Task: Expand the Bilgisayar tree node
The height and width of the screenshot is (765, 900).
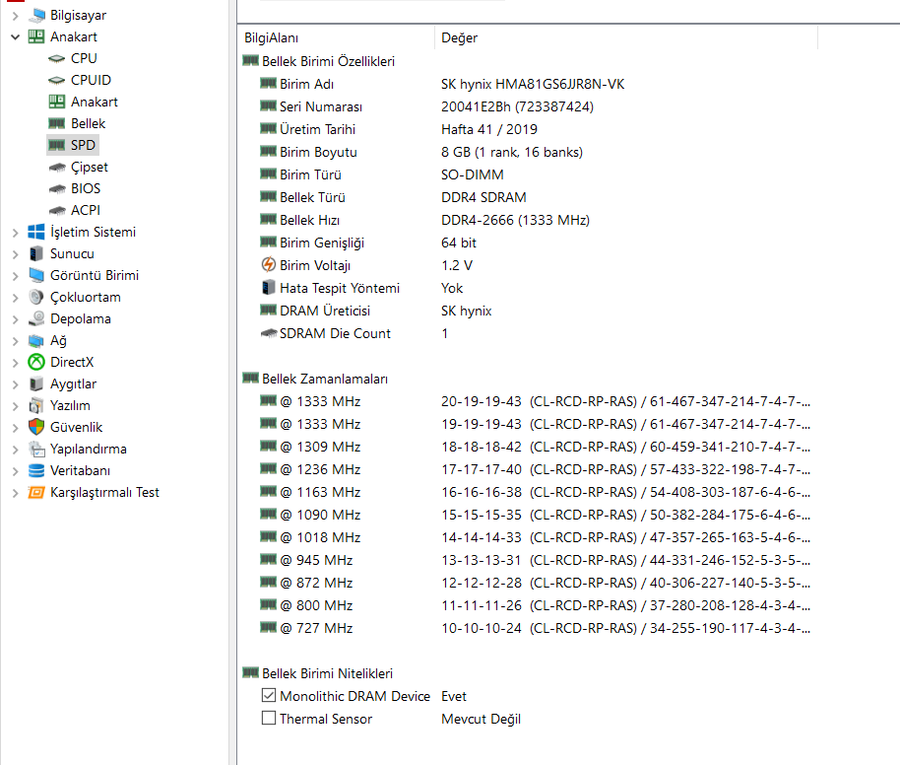Action: [15, 15]
